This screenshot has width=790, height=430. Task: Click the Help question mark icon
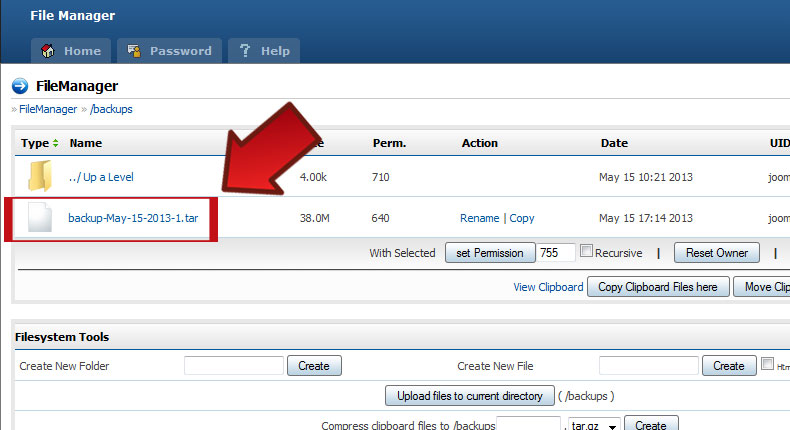[x=244, y=51]
